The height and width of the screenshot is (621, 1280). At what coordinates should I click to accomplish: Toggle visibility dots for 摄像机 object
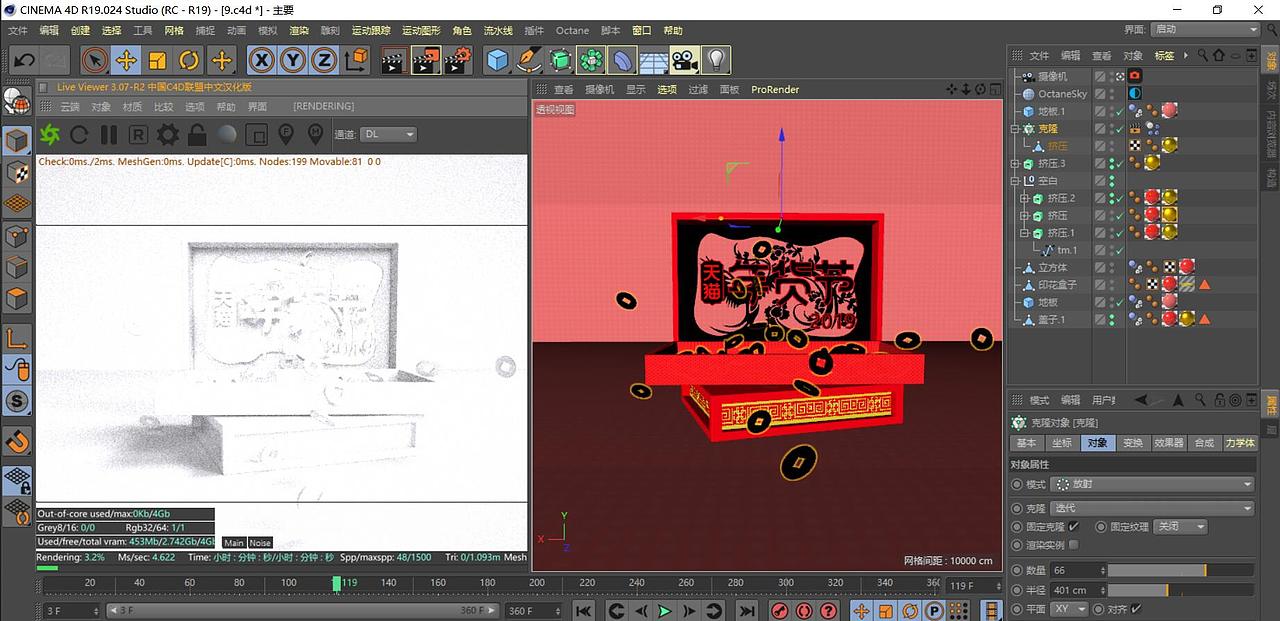1111,76
